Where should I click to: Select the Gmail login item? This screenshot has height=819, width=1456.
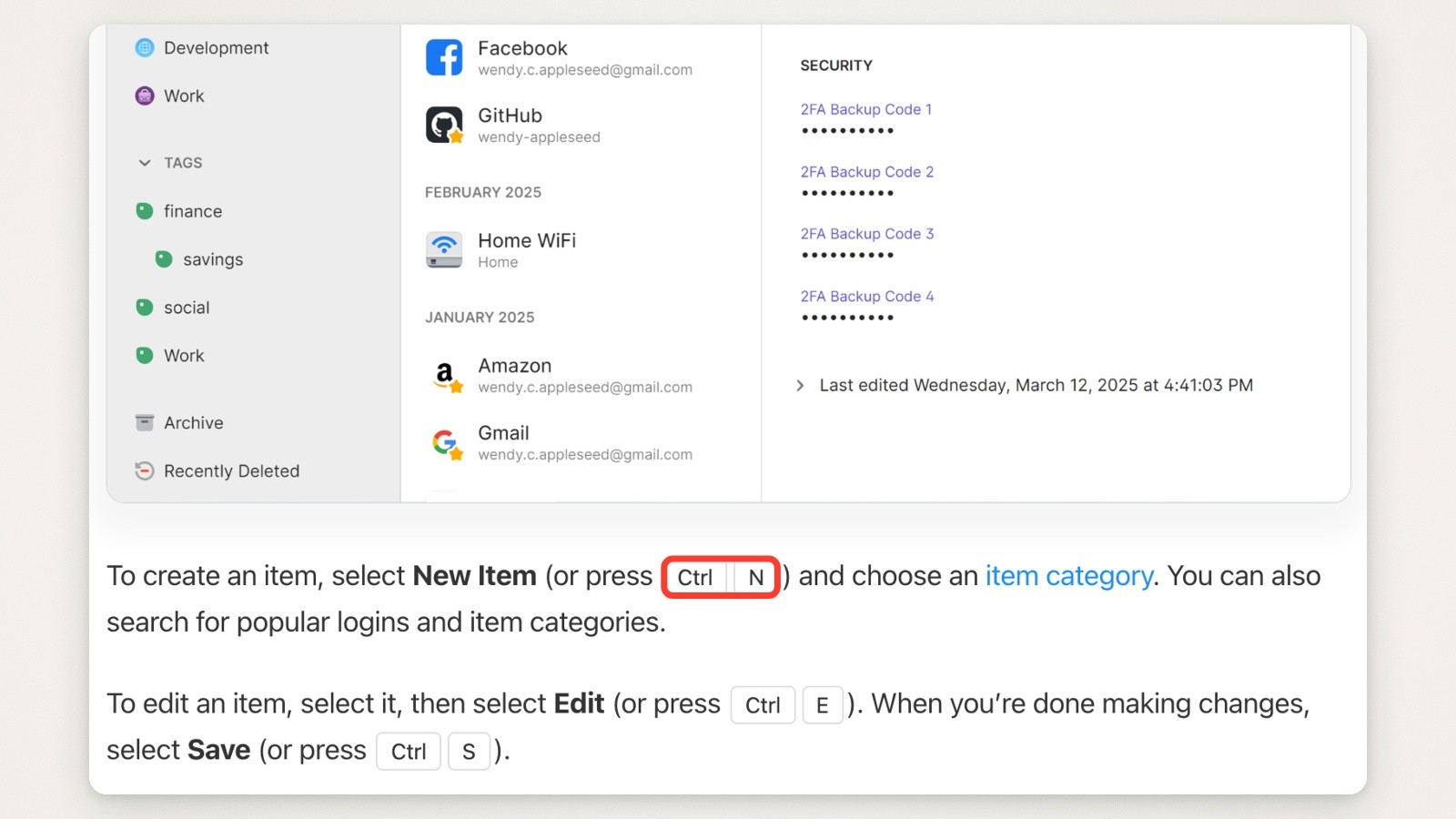point(581,442)
